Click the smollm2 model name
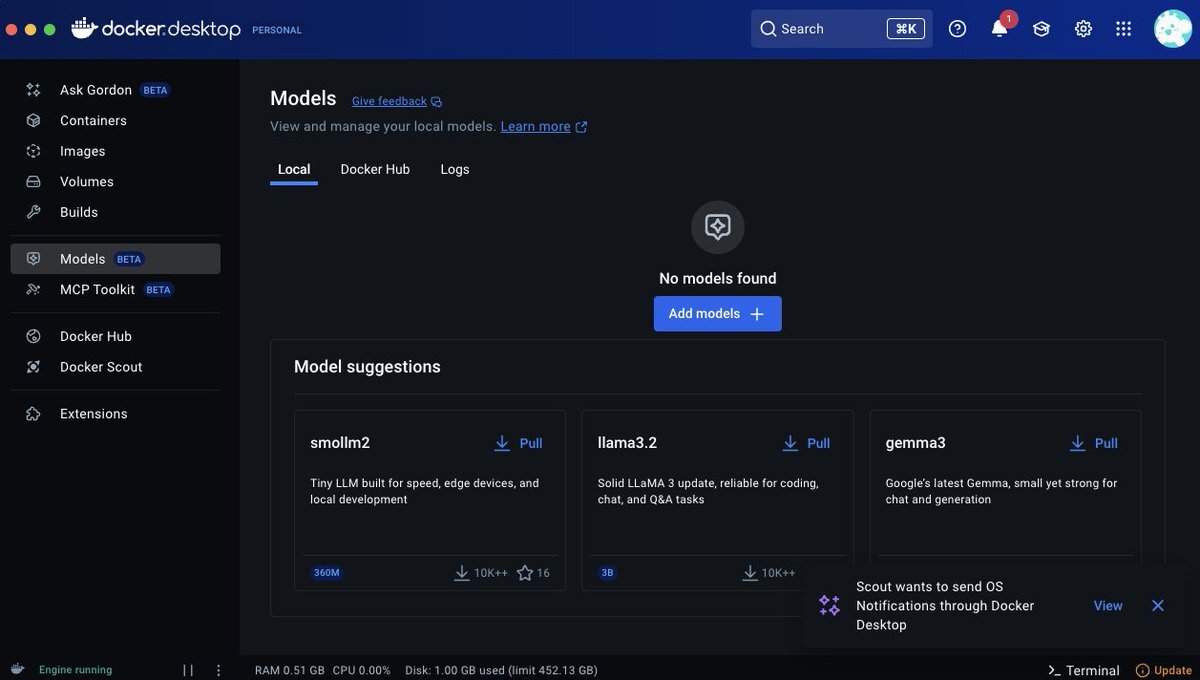 (340, 443)
